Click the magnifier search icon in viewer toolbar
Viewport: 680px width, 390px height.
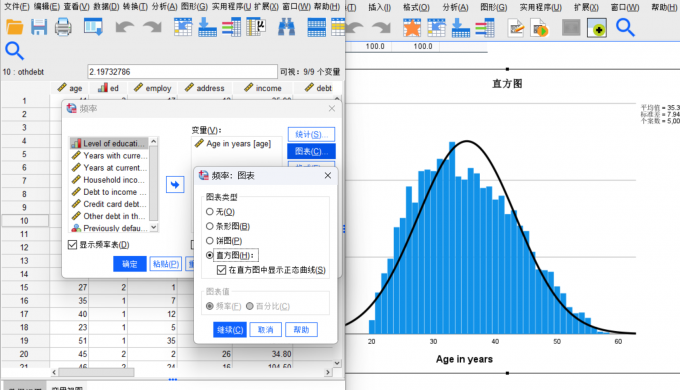pyautogui.click(x=625, y=28)
